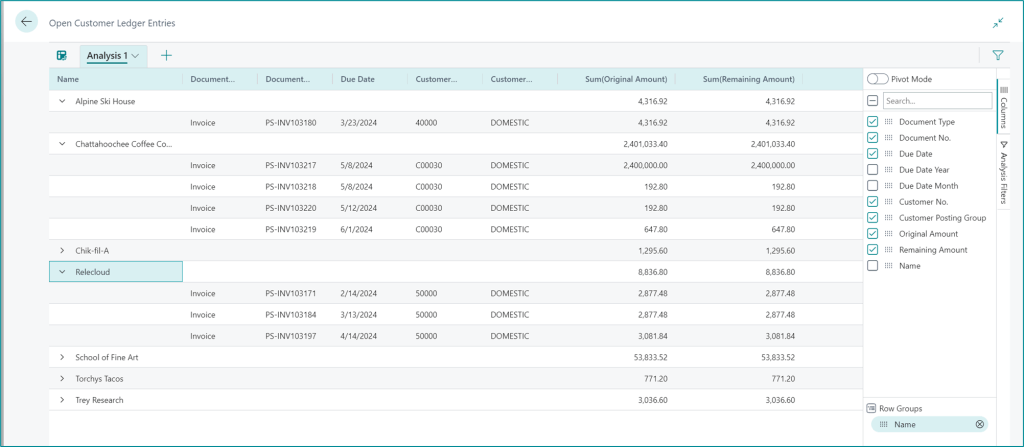This screenshot has width=1024, height=447.
Task: Expand the School of Fine Art group
Action: [x=62, y=357]
